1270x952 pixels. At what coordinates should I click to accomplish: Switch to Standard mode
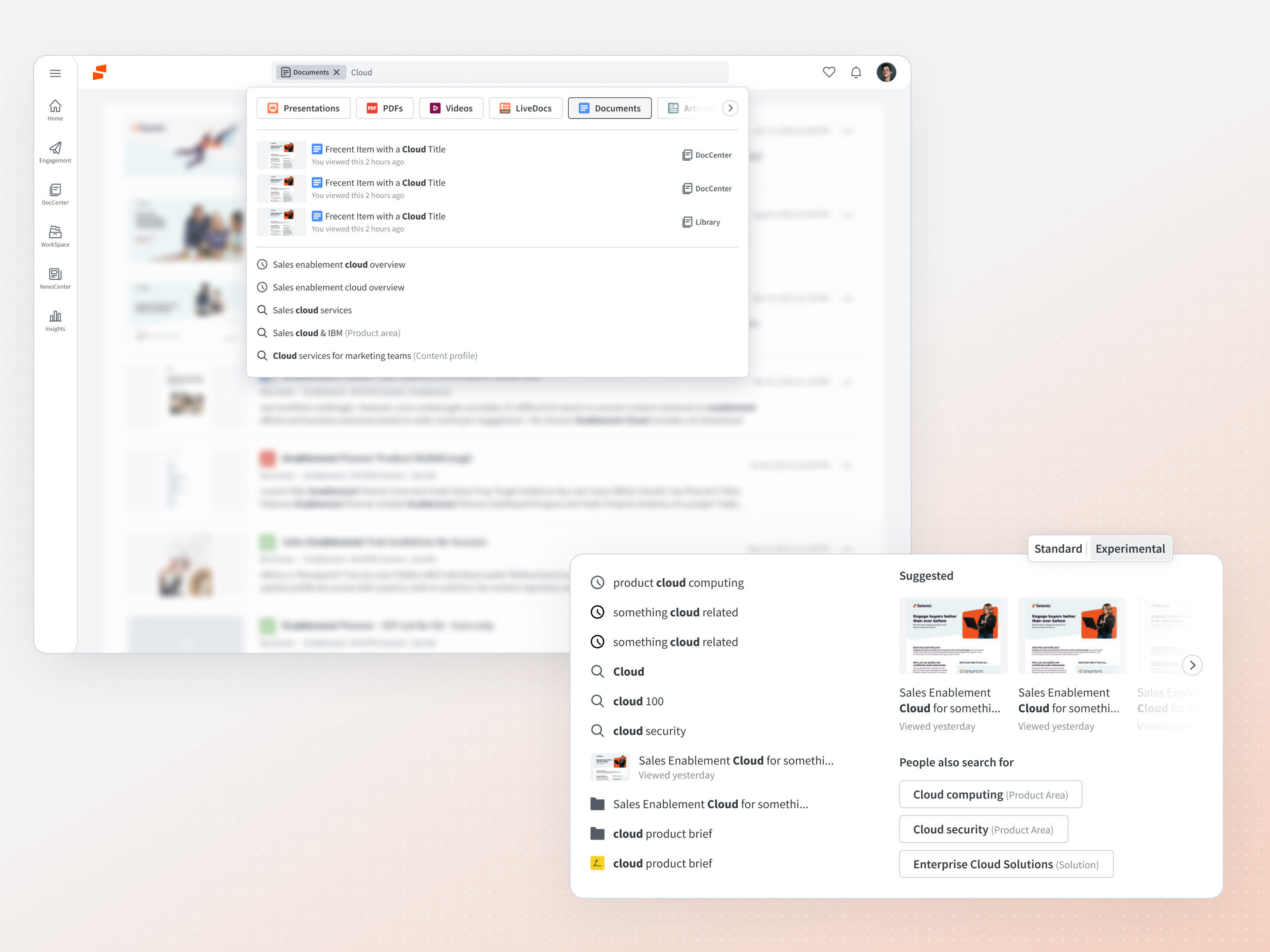[x=1058, y=549]
